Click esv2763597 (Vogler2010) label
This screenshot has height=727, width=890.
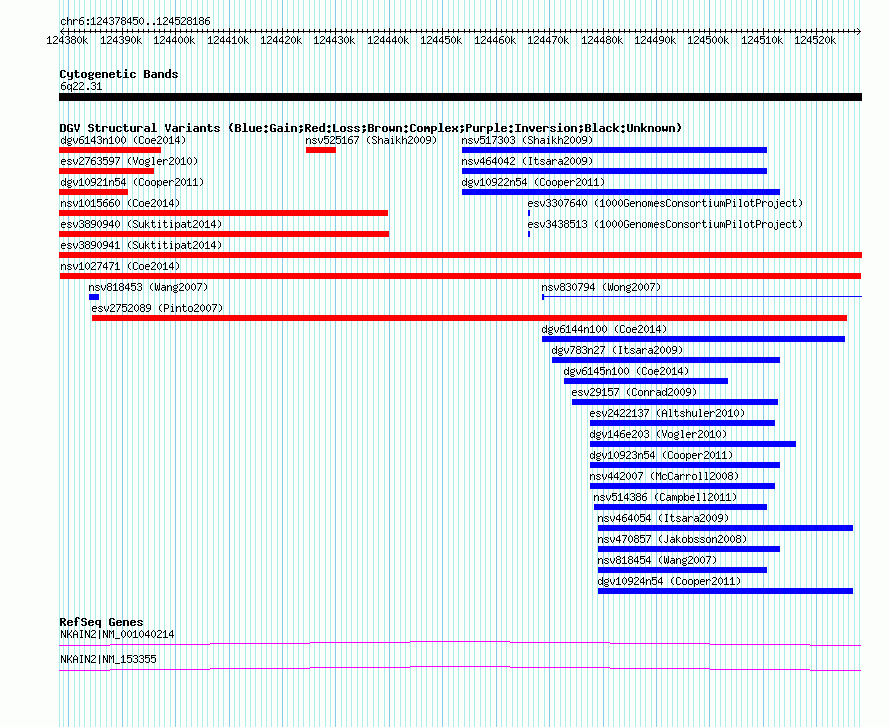click(x=129, y=161)
